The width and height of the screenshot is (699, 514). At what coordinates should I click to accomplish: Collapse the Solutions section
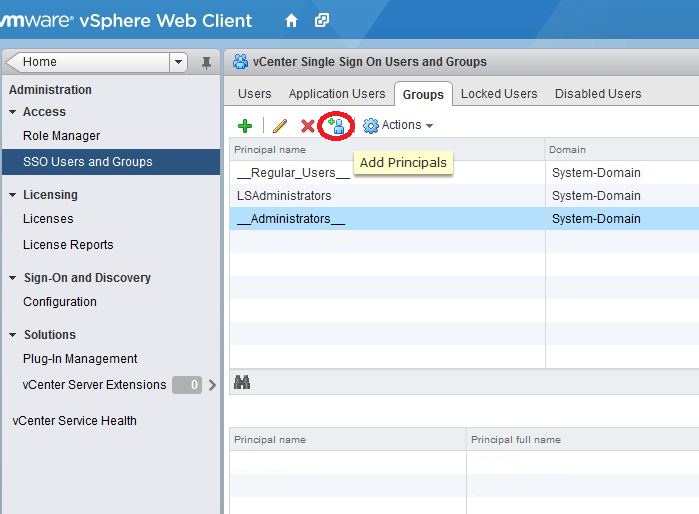point(13,335)
